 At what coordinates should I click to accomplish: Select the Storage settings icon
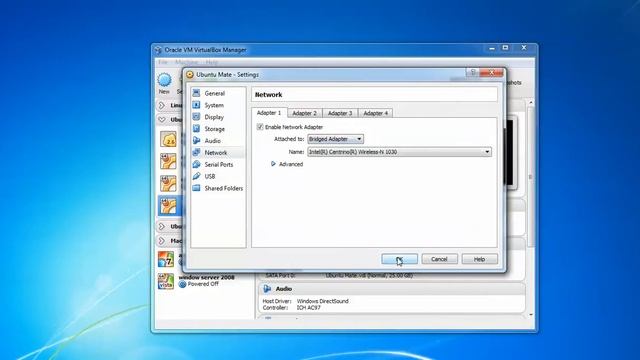[196, 129]
